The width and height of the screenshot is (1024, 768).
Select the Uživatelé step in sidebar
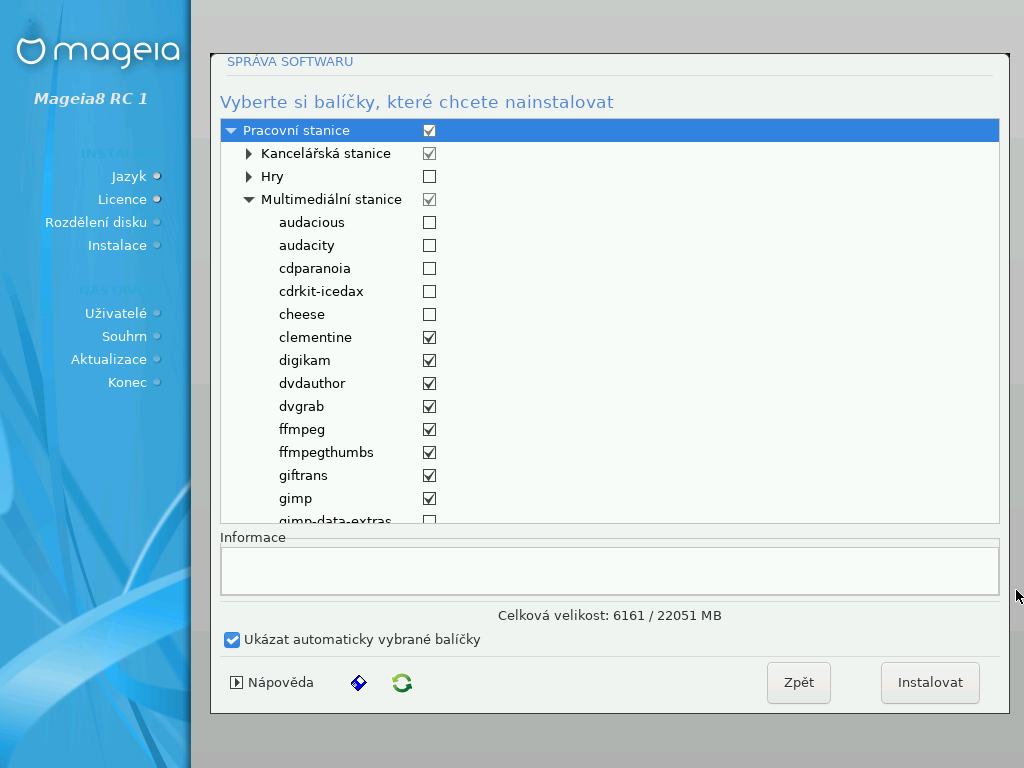pyautogui.click(x=116, y=313)
